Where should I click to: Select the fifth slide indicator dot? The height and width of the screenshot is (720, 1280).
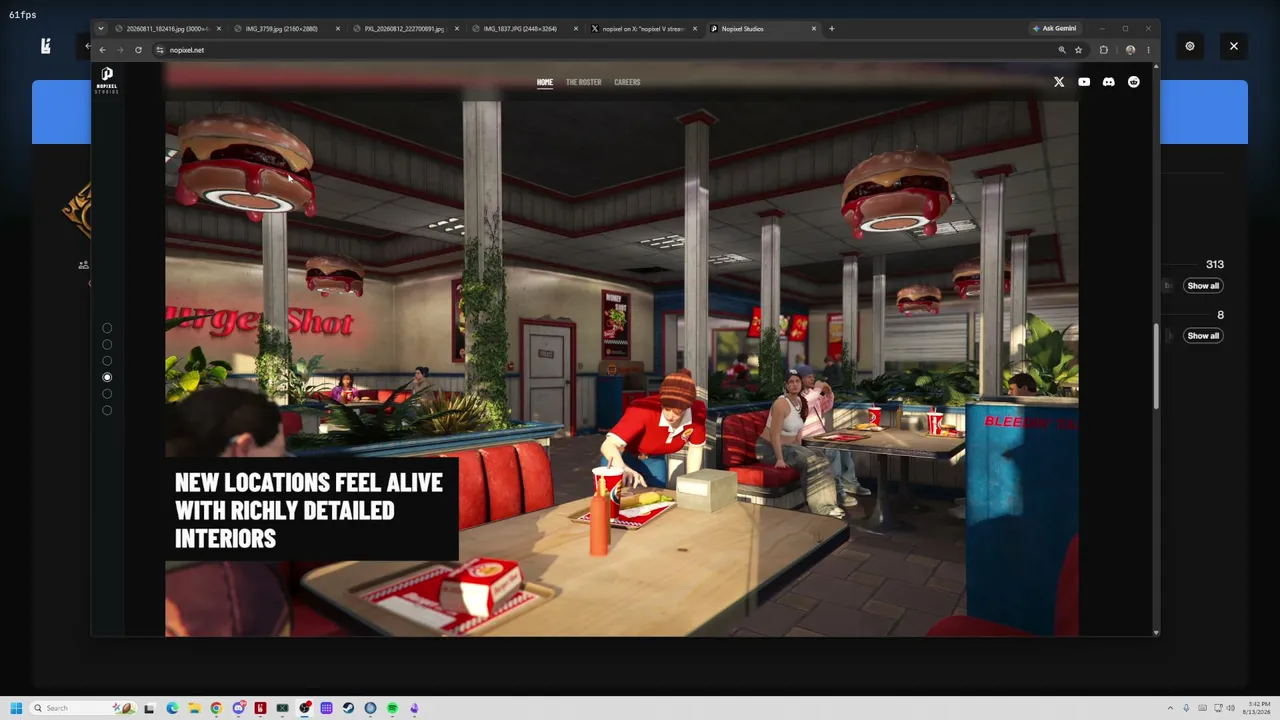click(x=107, y=394)
